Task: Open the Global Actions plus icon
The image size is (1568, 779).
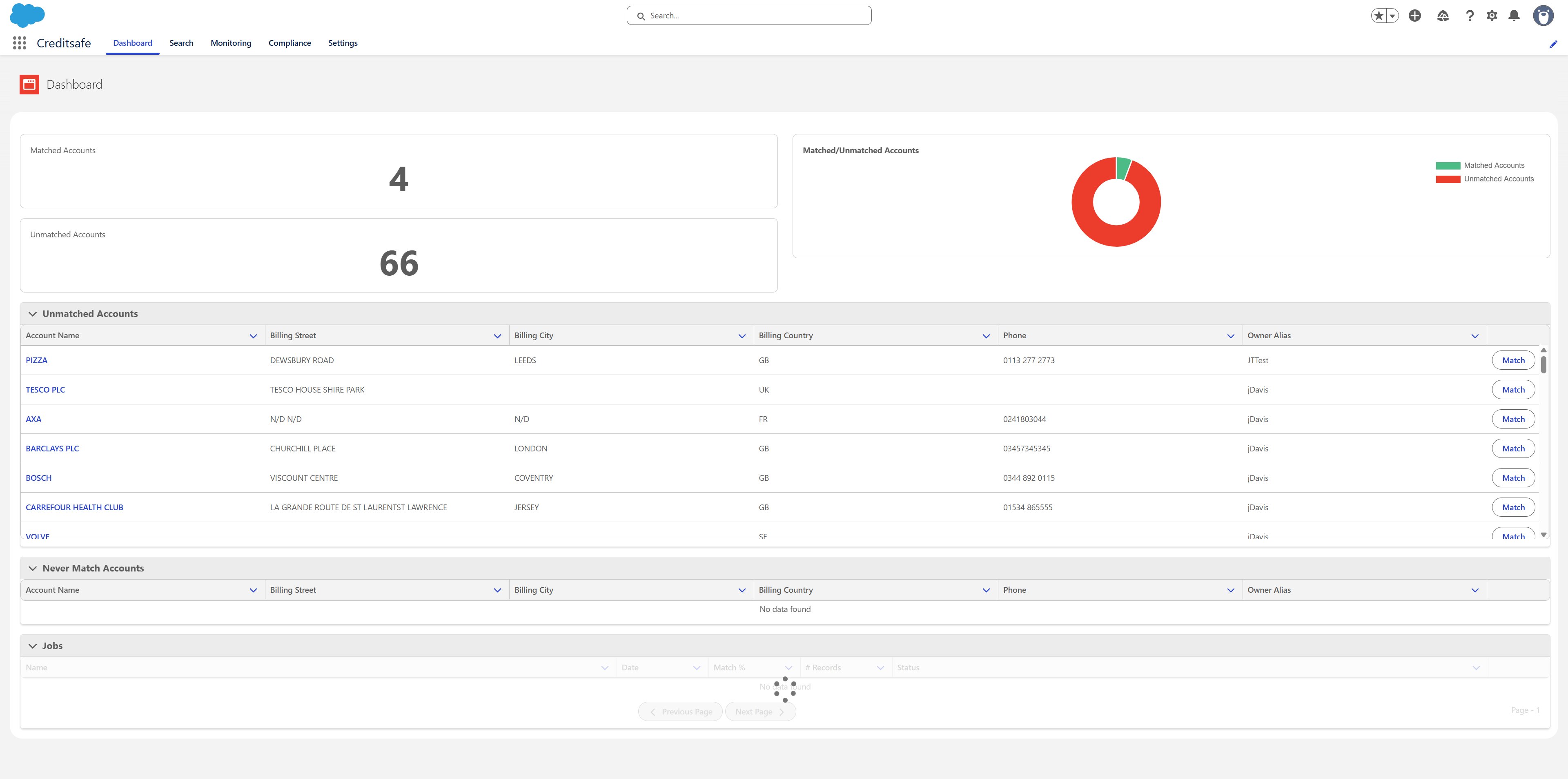Action: (1414, 16)
